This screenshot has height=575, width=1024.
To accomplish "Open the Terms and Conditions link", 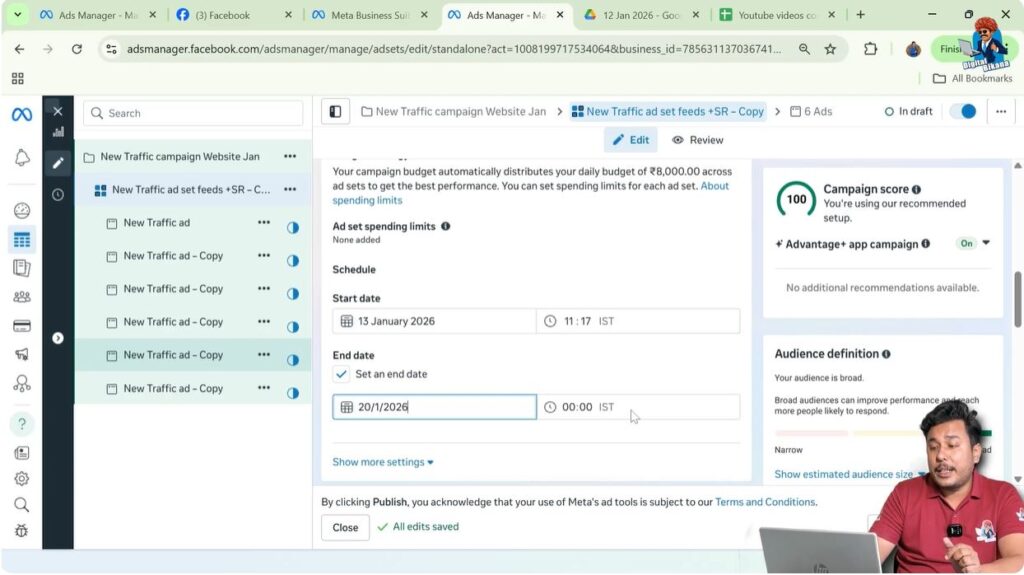I will pos(765,502).
